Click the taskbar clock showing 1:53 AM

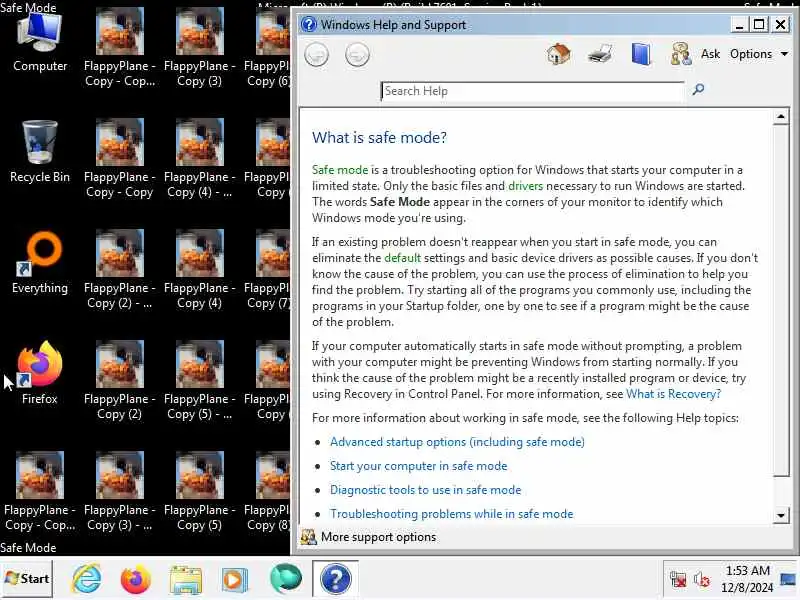747,579
